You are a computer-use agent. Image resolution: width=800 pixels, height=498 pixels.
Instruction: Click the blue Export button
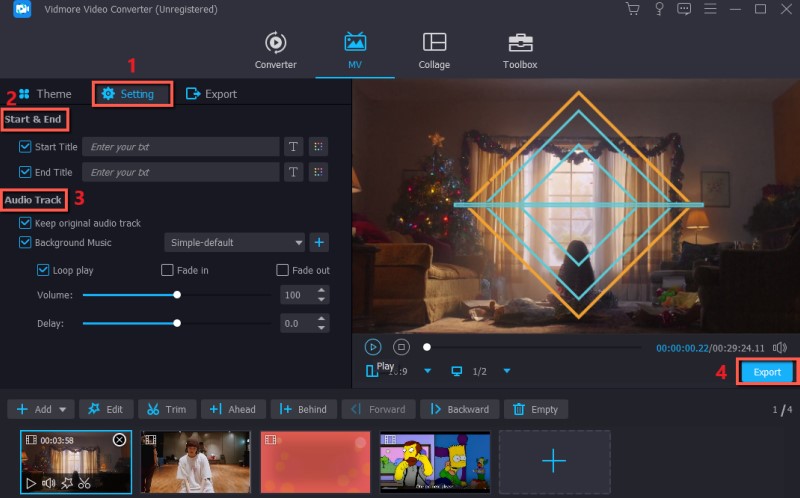tap(767, 372)
